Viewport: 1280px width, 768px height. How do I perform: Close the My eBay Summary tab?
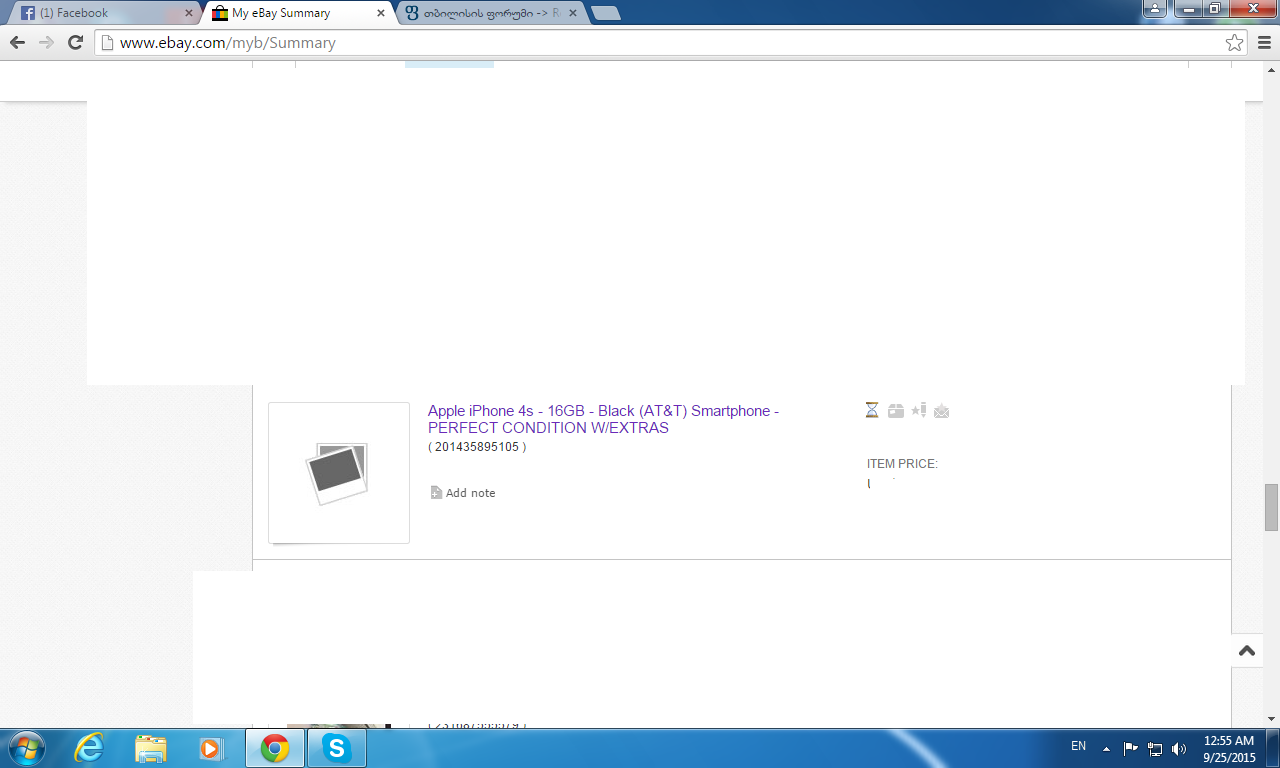coord(380,14)
